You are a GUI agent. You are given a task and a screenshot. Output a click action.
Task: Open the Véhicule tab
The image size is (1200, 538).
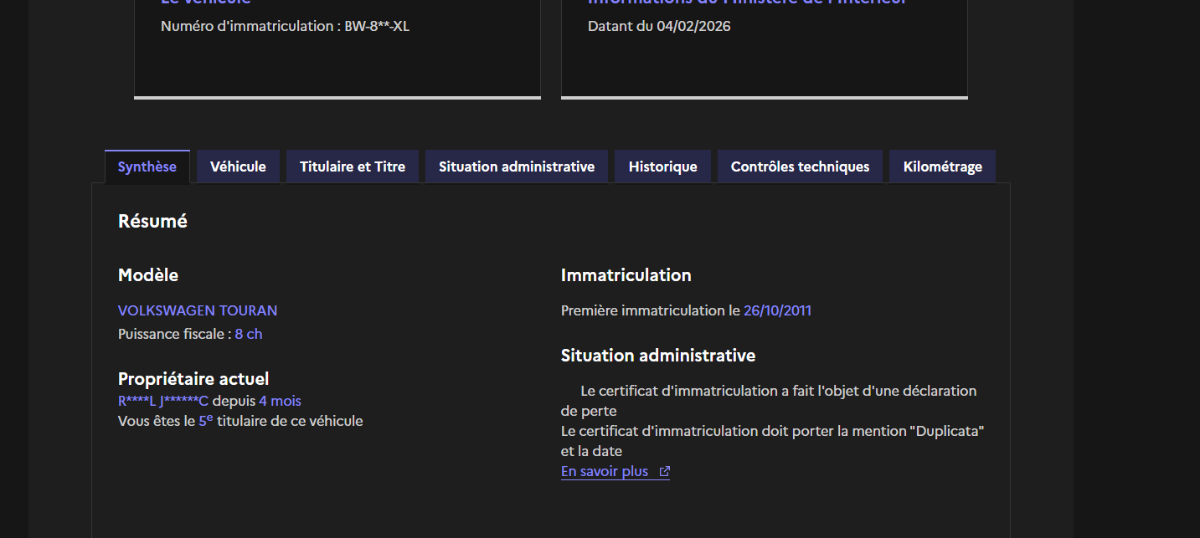click(238, 167)
